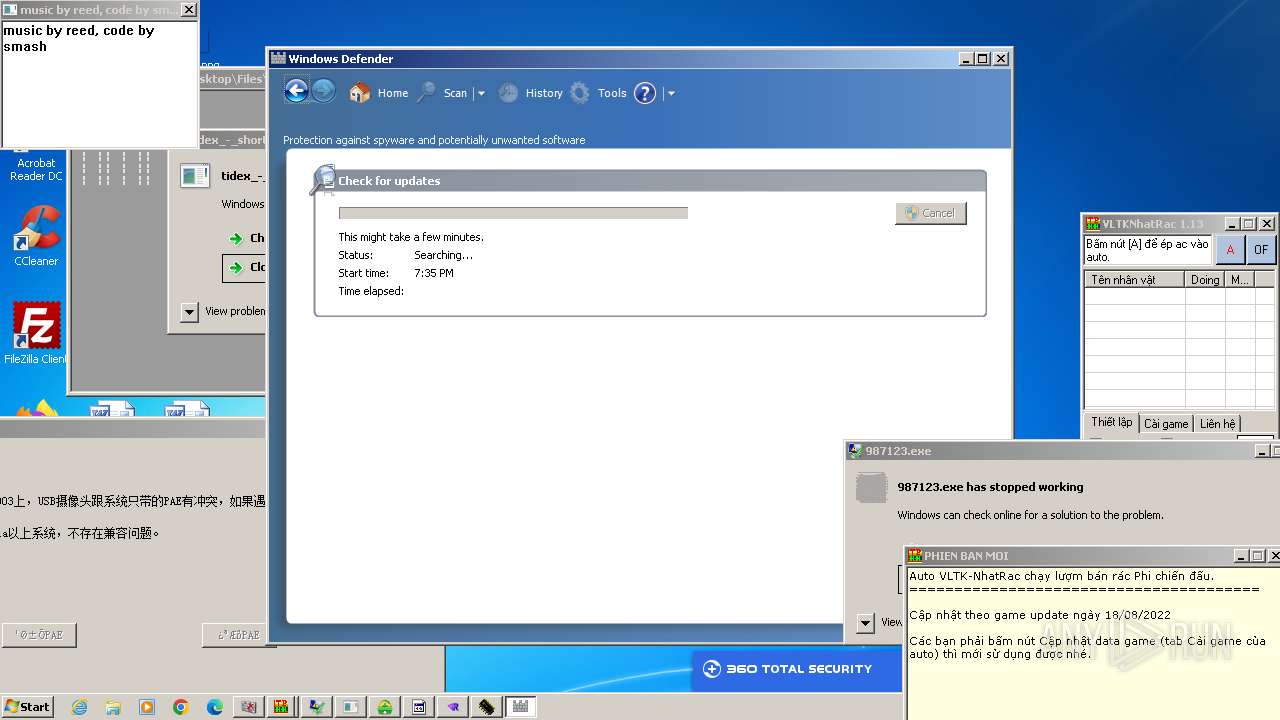This screenshot has height=720, width=1280.
Task: Click the Windows Defender title bar icon
Action: 278,59
